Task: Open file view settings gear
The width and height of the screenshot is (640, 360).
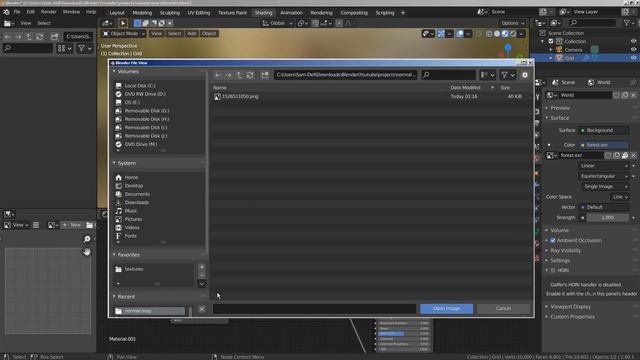Action: [x=525, y=75]
